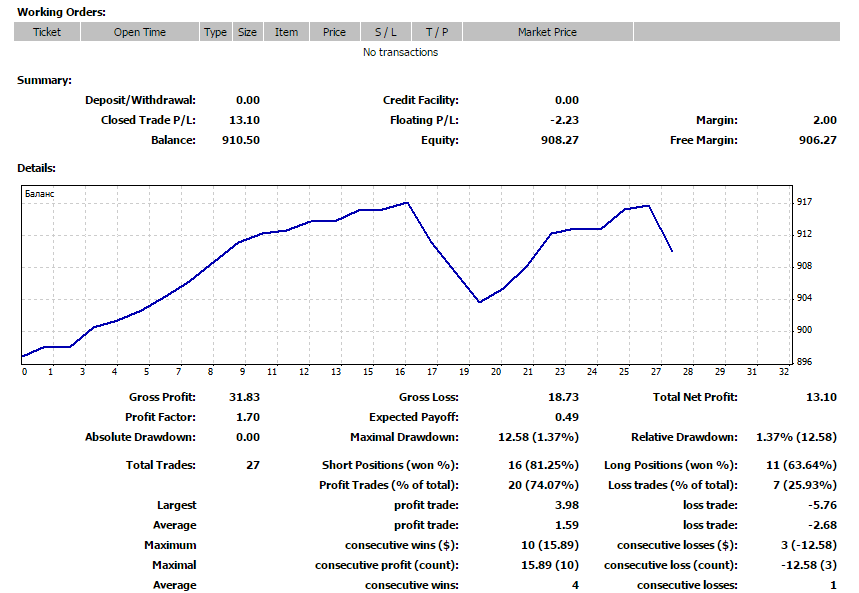The image size is (859, 593).
Task: Click the 917 label on chart axis
Action: pyautogui.click(x=804, y=202)
